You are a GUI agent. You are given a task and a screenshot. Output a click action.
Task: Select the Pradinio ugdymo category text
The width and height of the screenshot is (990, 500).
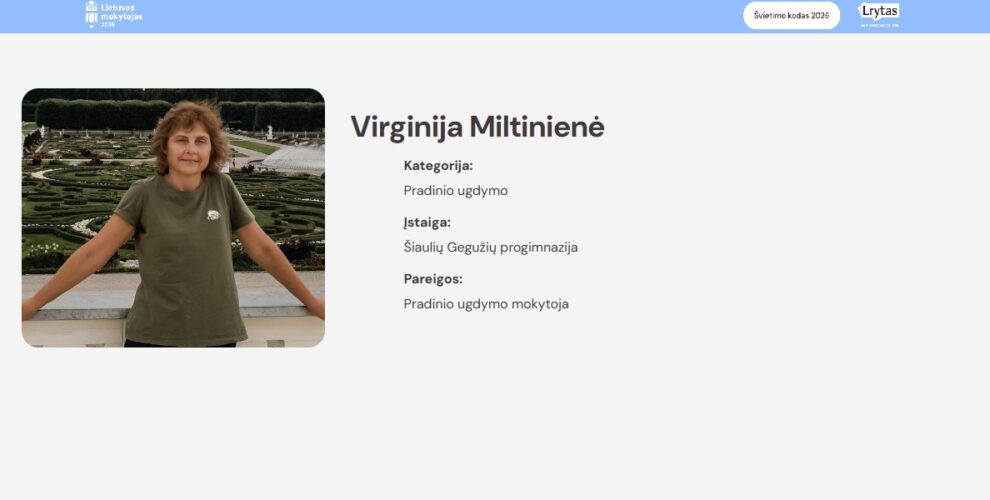tap(455, 191)
